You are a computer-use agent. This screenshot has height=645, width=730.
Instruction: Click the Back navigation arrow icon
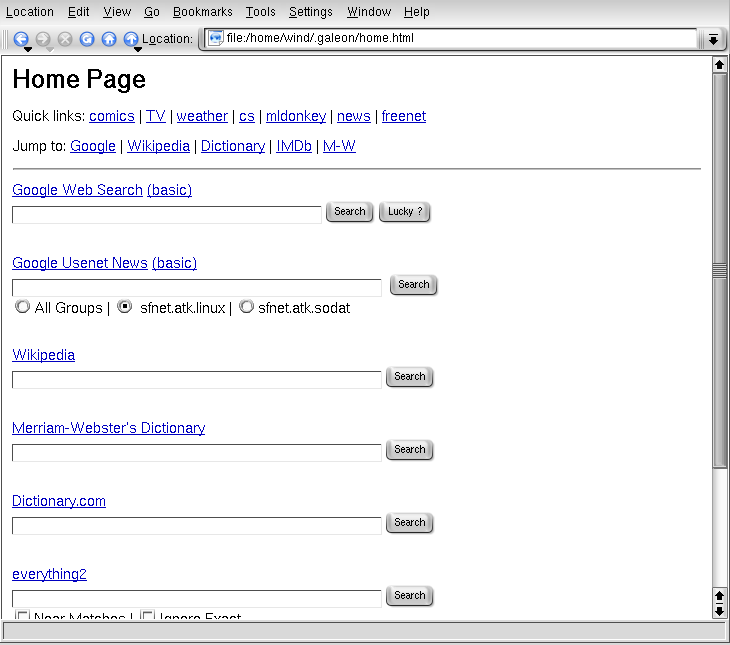21,38
